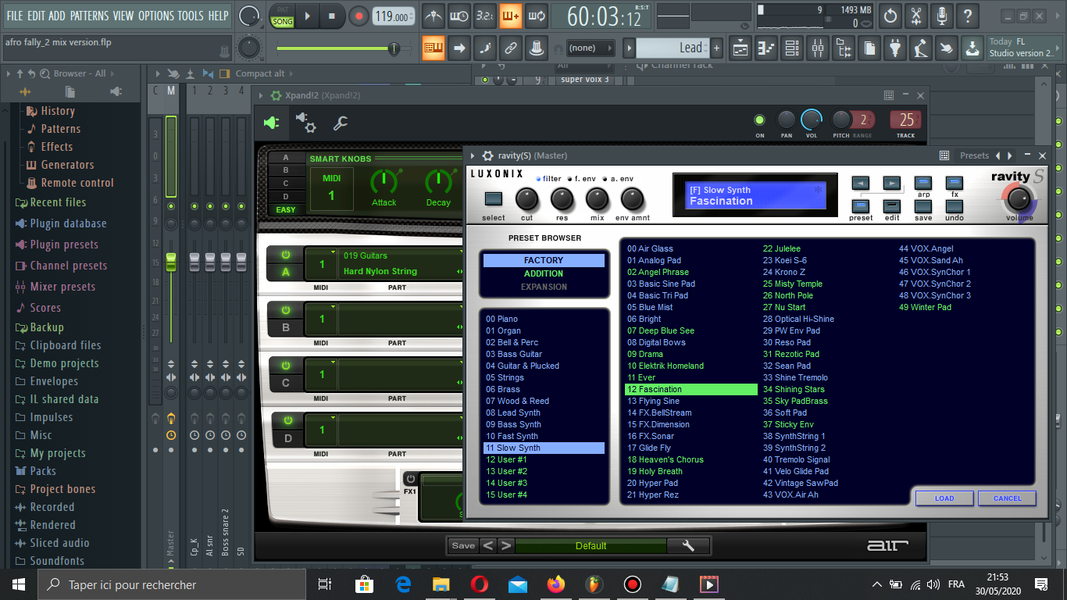Open the Xpand!2 wrench settings icon
This screenshot has height=600, width=1067.
(x=340, y=123)
